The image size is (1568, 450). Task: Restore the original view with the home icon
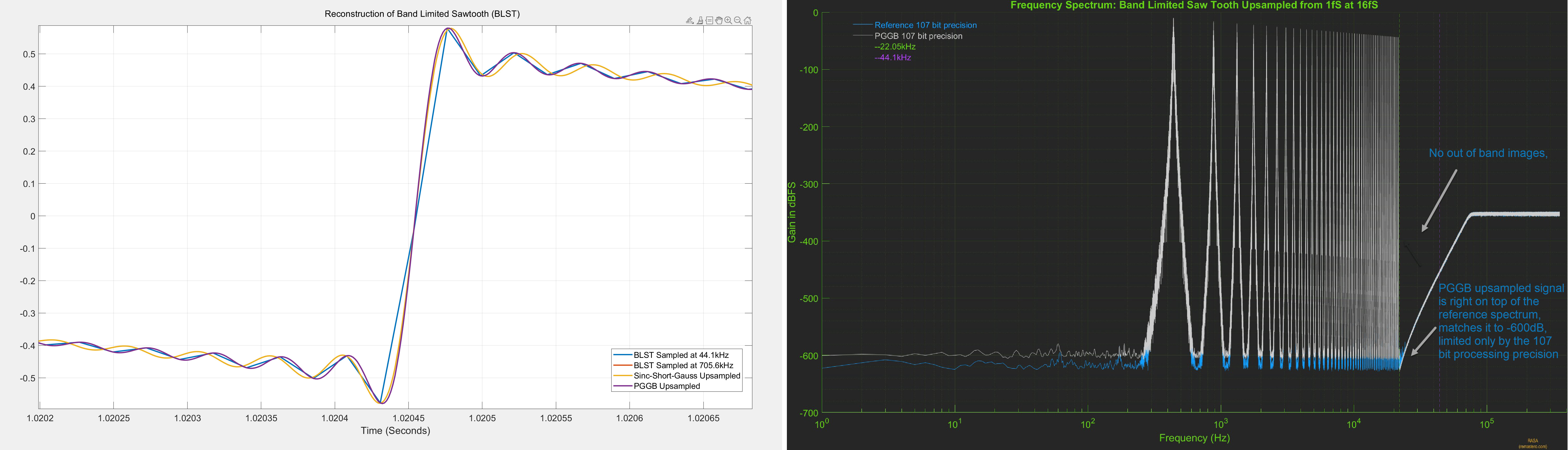(x=748, y=21)
